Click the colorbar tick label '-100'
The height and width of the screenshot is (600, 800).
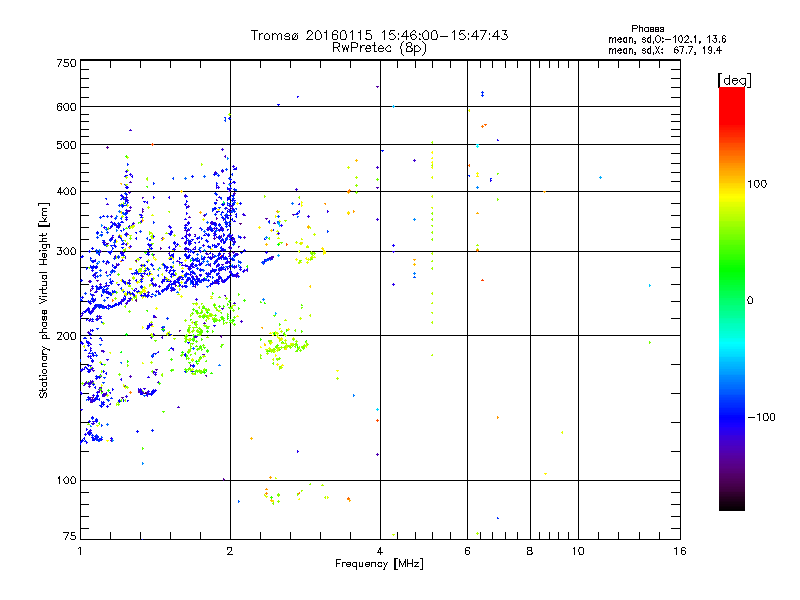point(761,417)
